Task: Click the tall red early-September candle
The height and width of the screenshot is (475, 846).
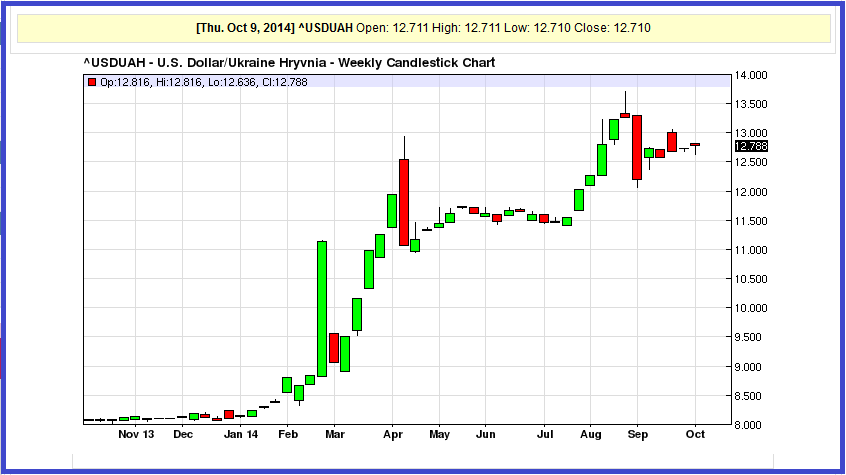Action: click(x=637, y=147)
